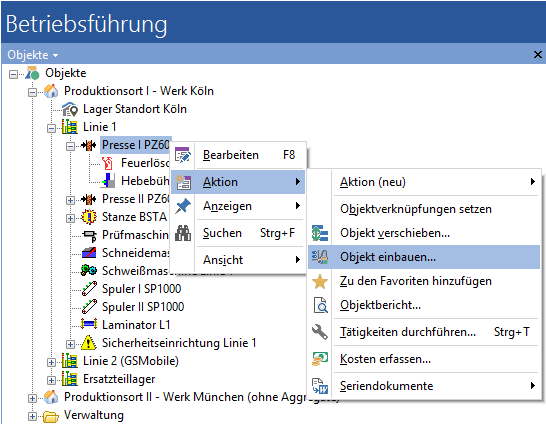Viewport: 546px width, 424px height.
Task: Click the Schneidemaschine icon
Action: coord(89,253)
